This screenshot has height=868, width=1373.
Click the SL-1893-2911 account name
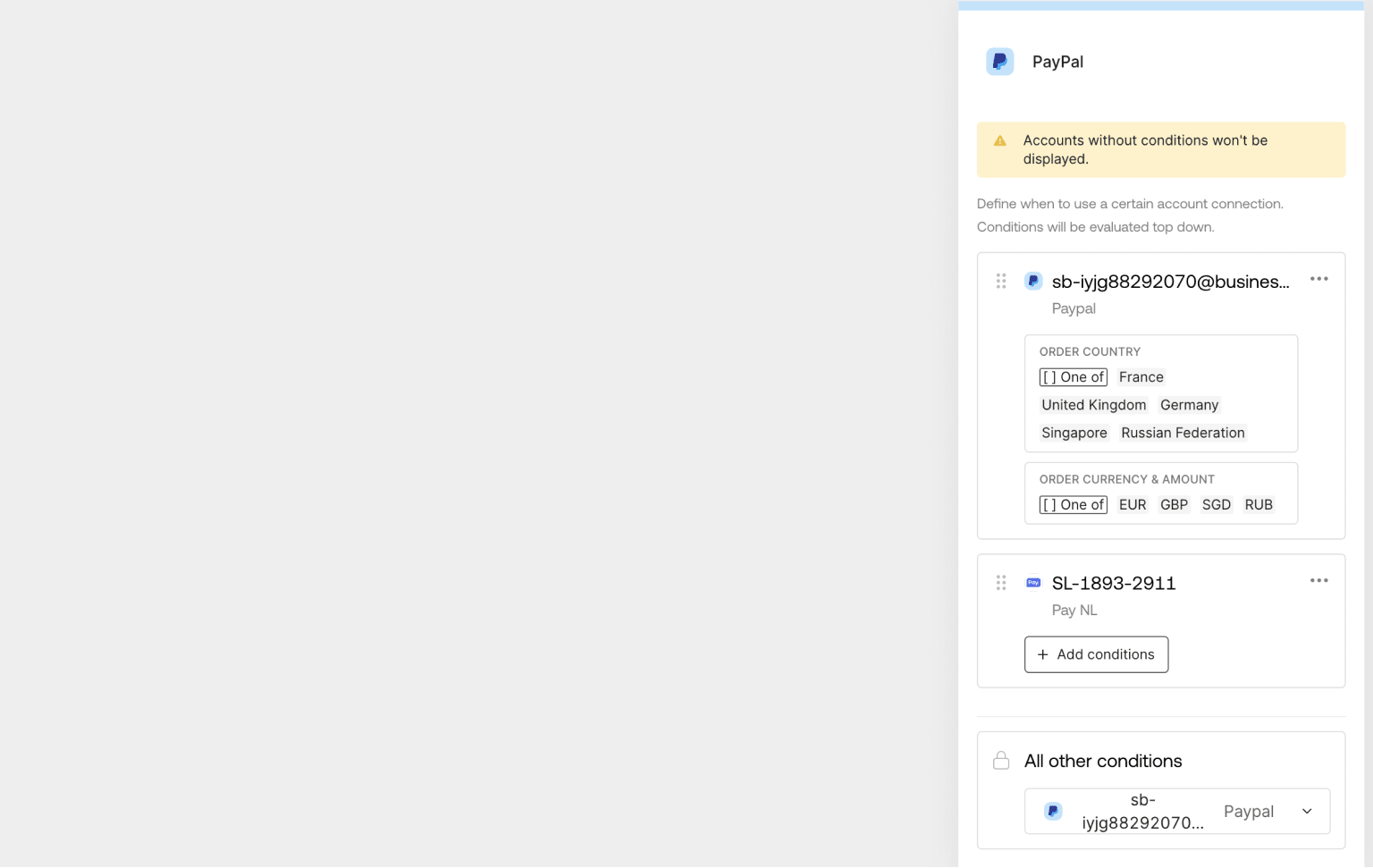tap(1114, 584)
